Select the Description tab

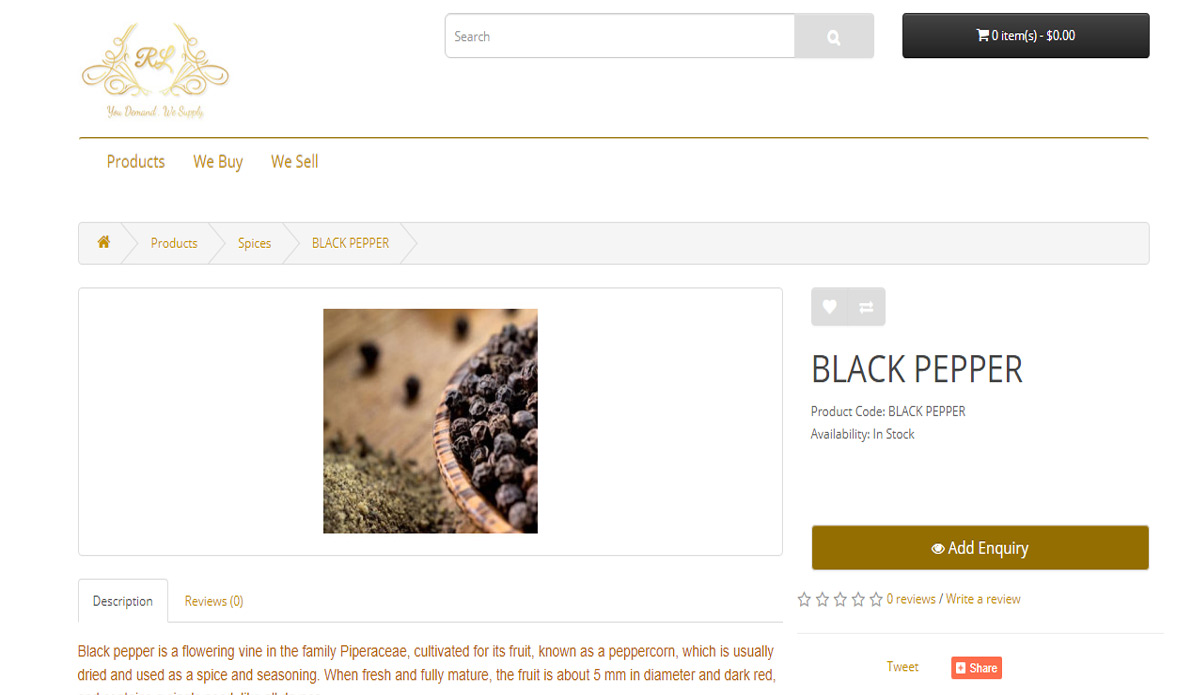(x=123, y=601)
